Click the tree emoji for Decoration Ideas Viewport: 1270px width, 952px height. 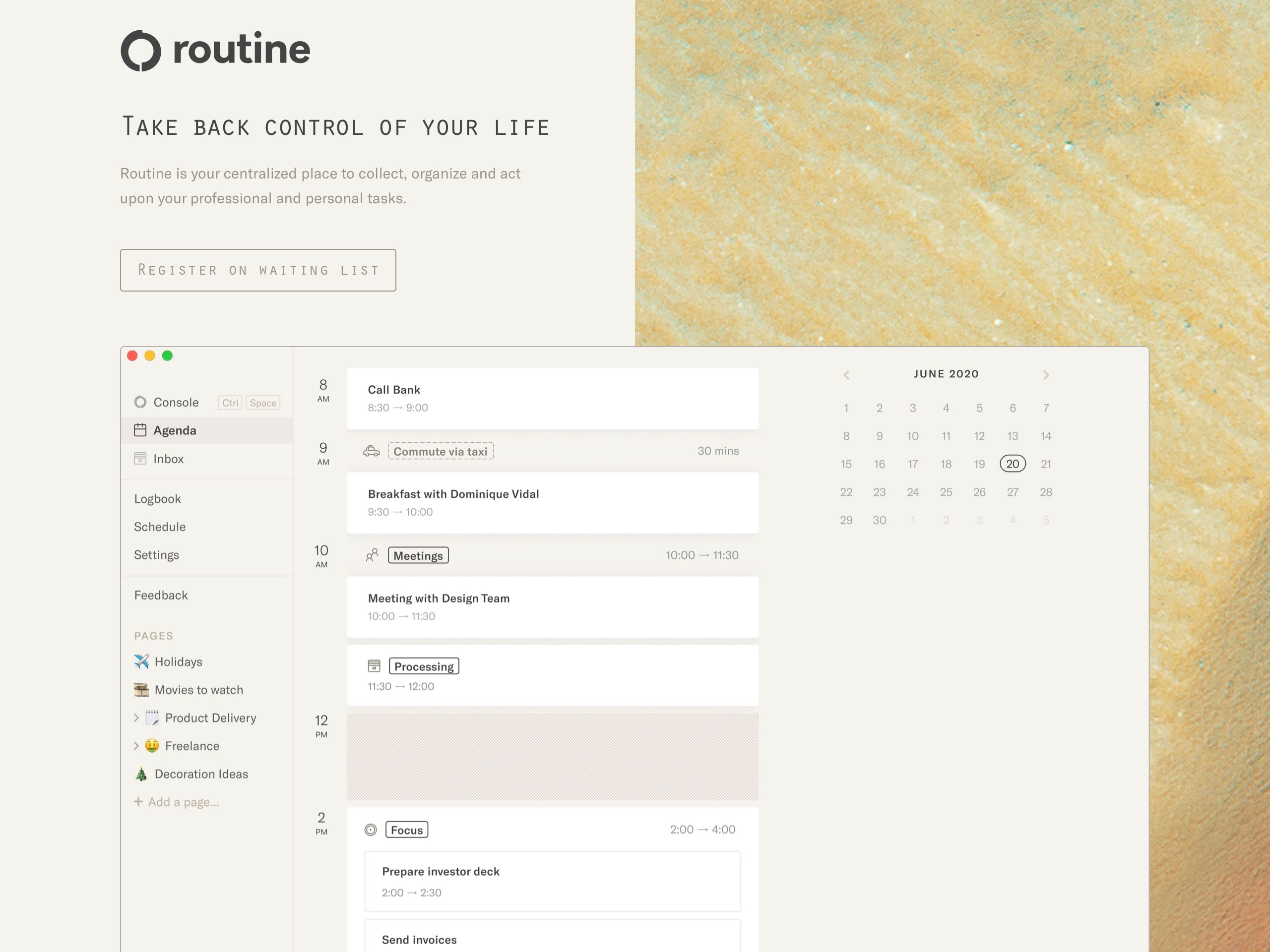(x=141, y=774)
